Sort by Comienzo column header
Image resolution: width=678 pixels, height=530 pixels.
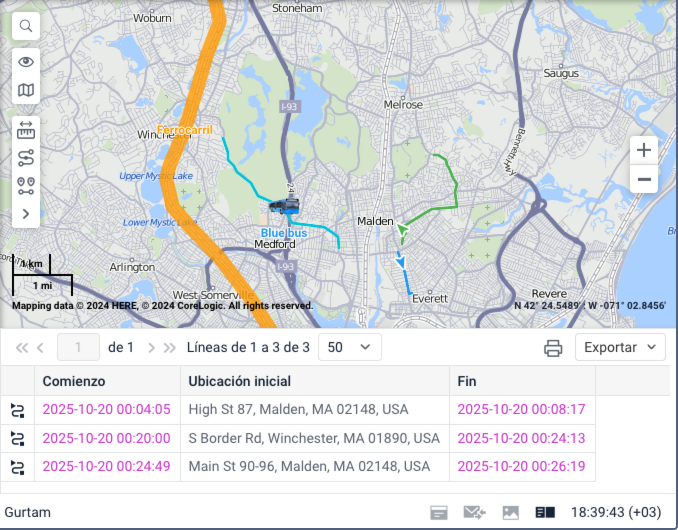73,381
